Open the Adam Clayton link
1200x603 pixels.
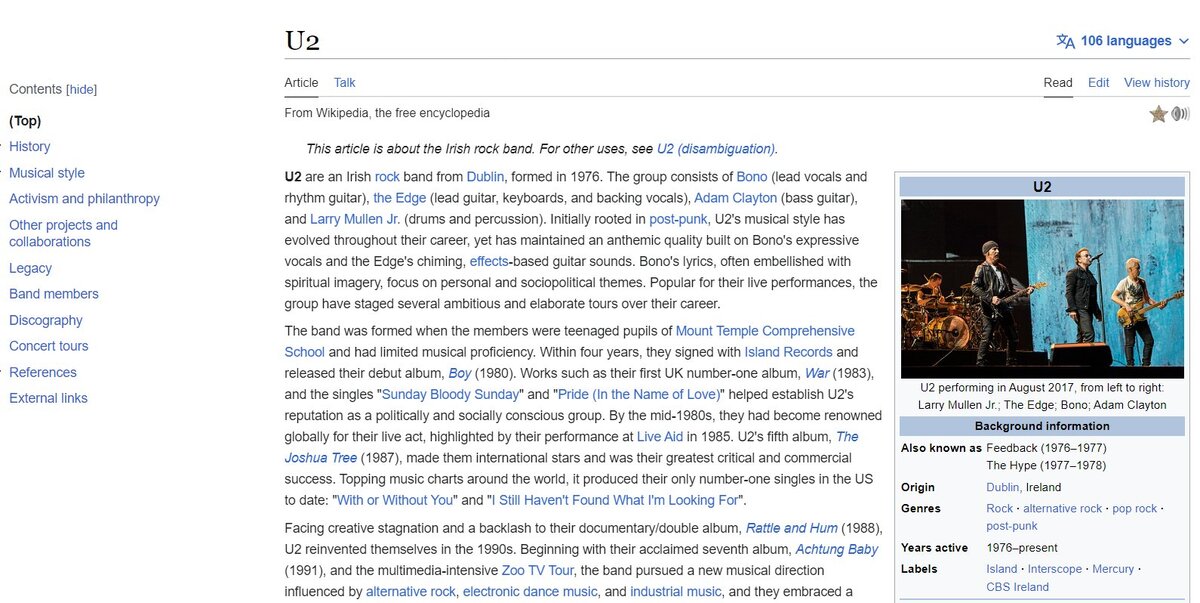(735, 198)
